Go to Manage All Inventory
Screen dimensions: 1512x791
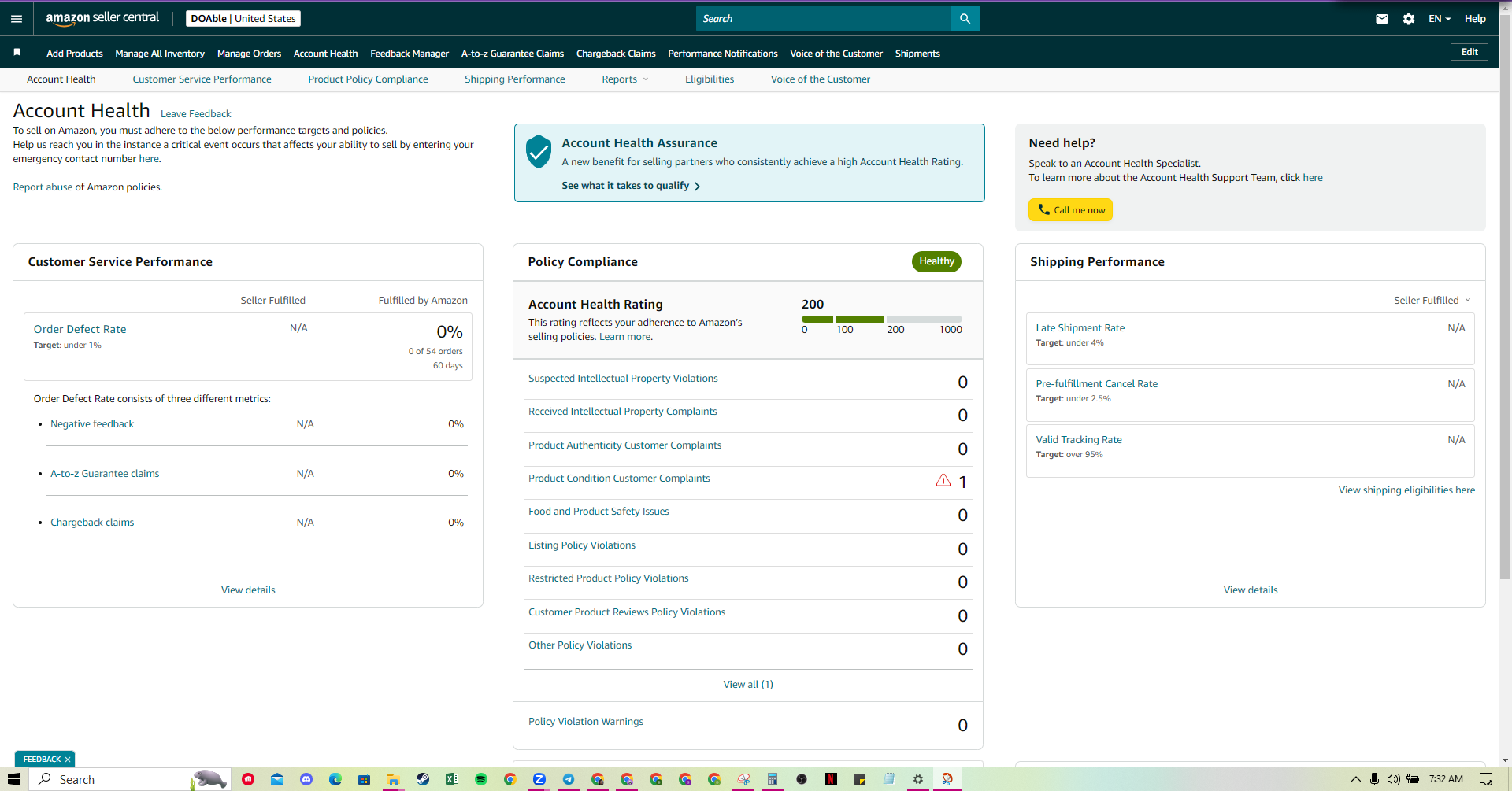160,54
